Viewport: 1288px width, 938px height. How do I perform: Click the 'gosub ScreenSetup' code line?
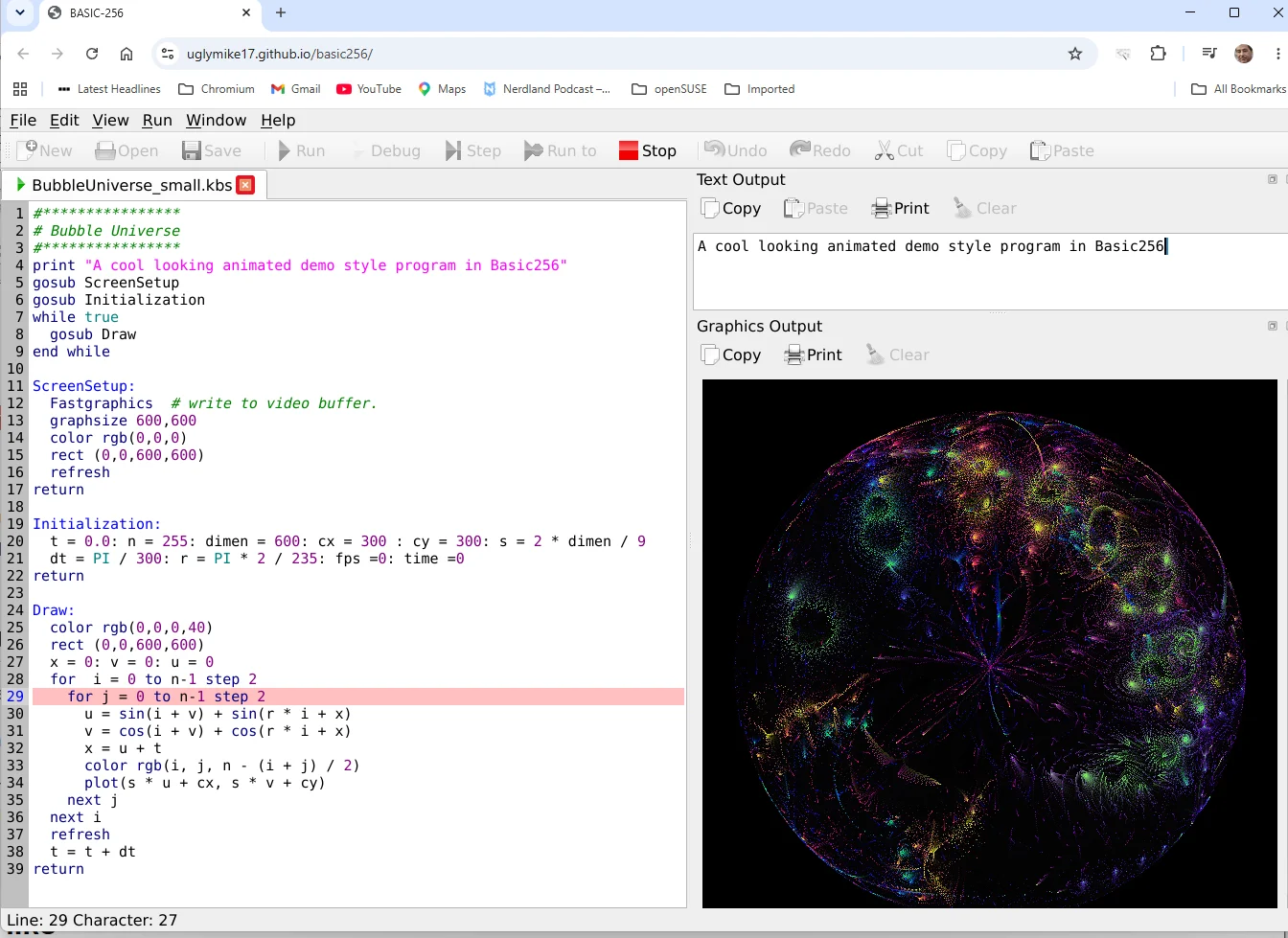click(x=105, y=283)
